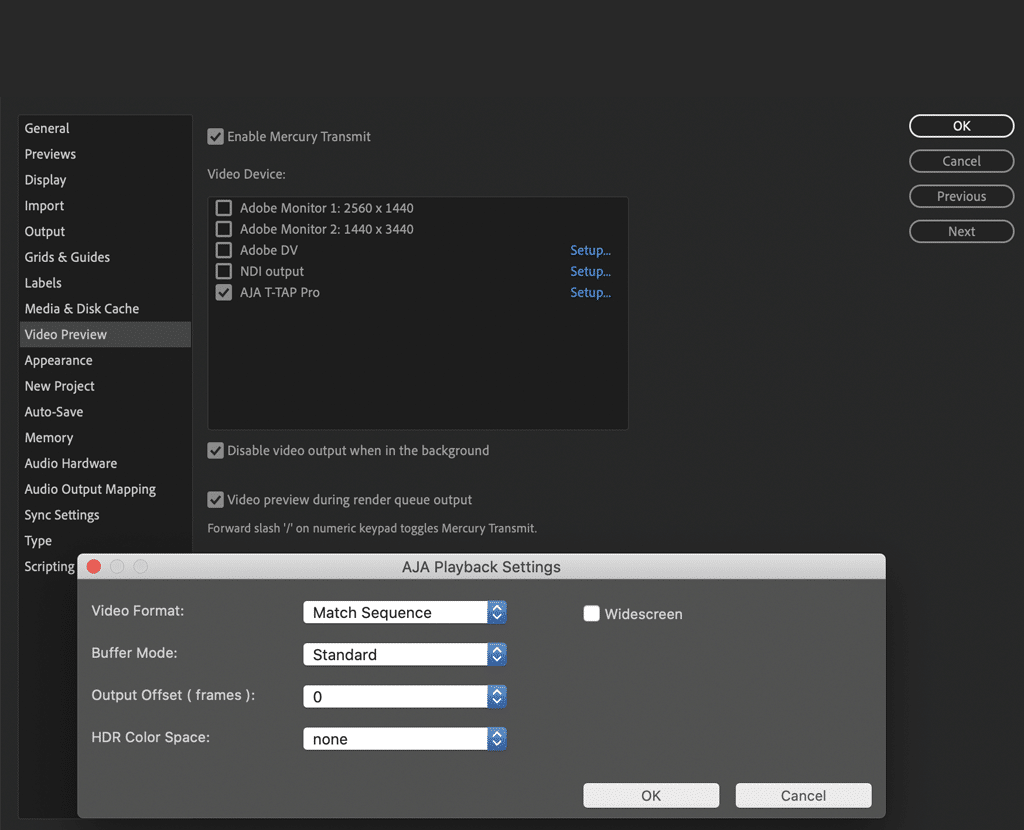
Task: Toggle Disable video output when in background
Action: click(215, 451)
